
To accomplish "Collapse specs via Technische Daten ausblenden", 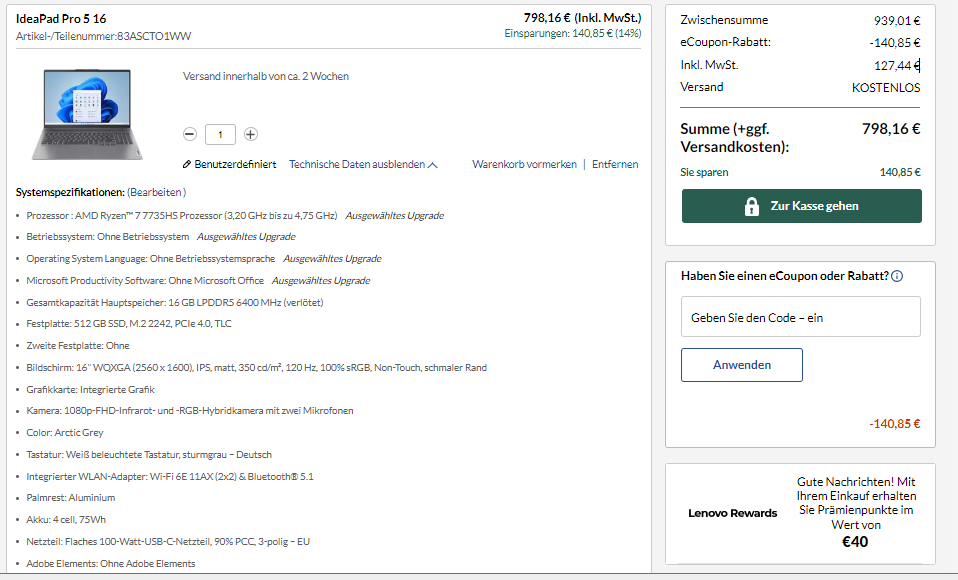I will [363, 164].
